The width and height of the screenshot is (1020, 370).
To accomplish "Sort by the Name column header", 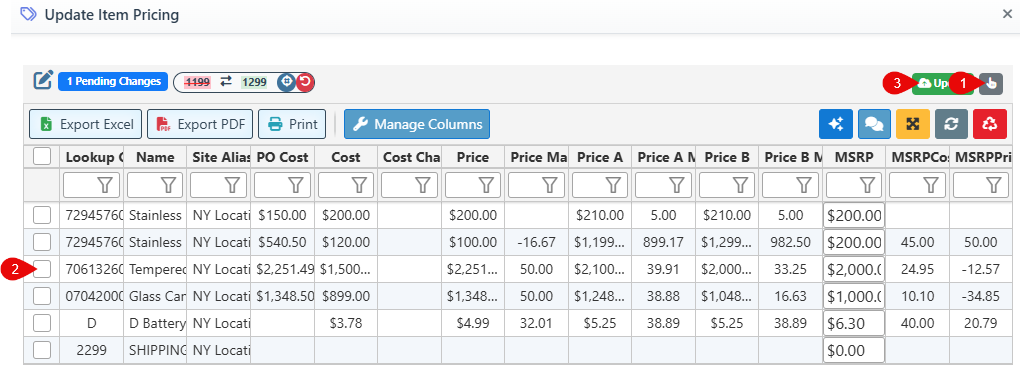I will 155,157.
